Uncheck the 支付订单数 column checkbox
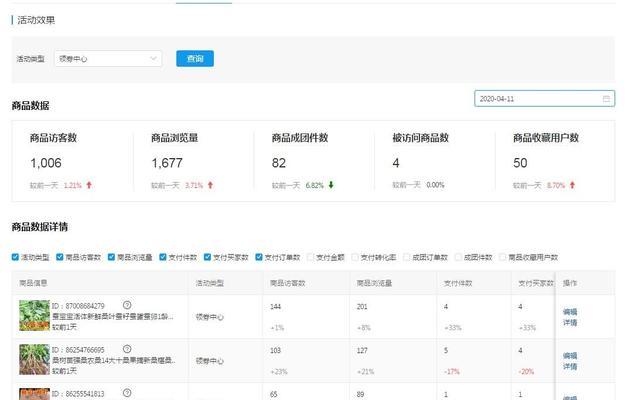 [259, 257]
